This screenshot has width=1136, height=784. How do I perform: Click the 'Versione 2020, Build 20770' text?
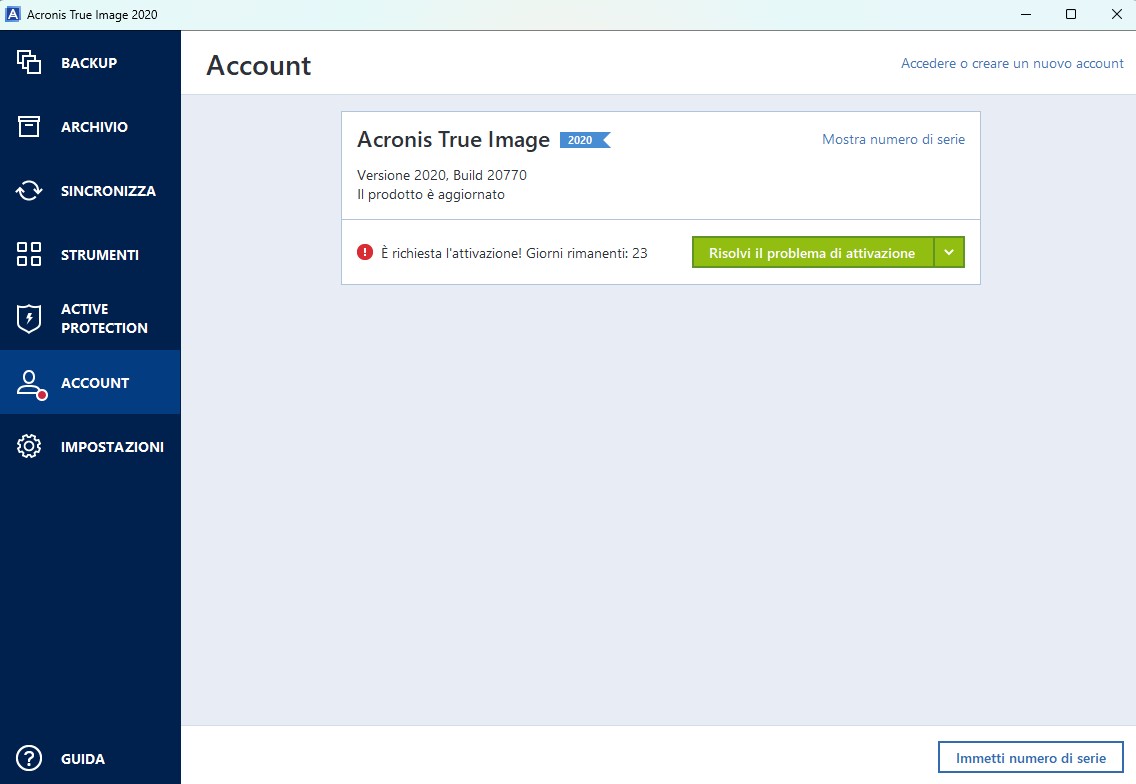coord(442,175)
